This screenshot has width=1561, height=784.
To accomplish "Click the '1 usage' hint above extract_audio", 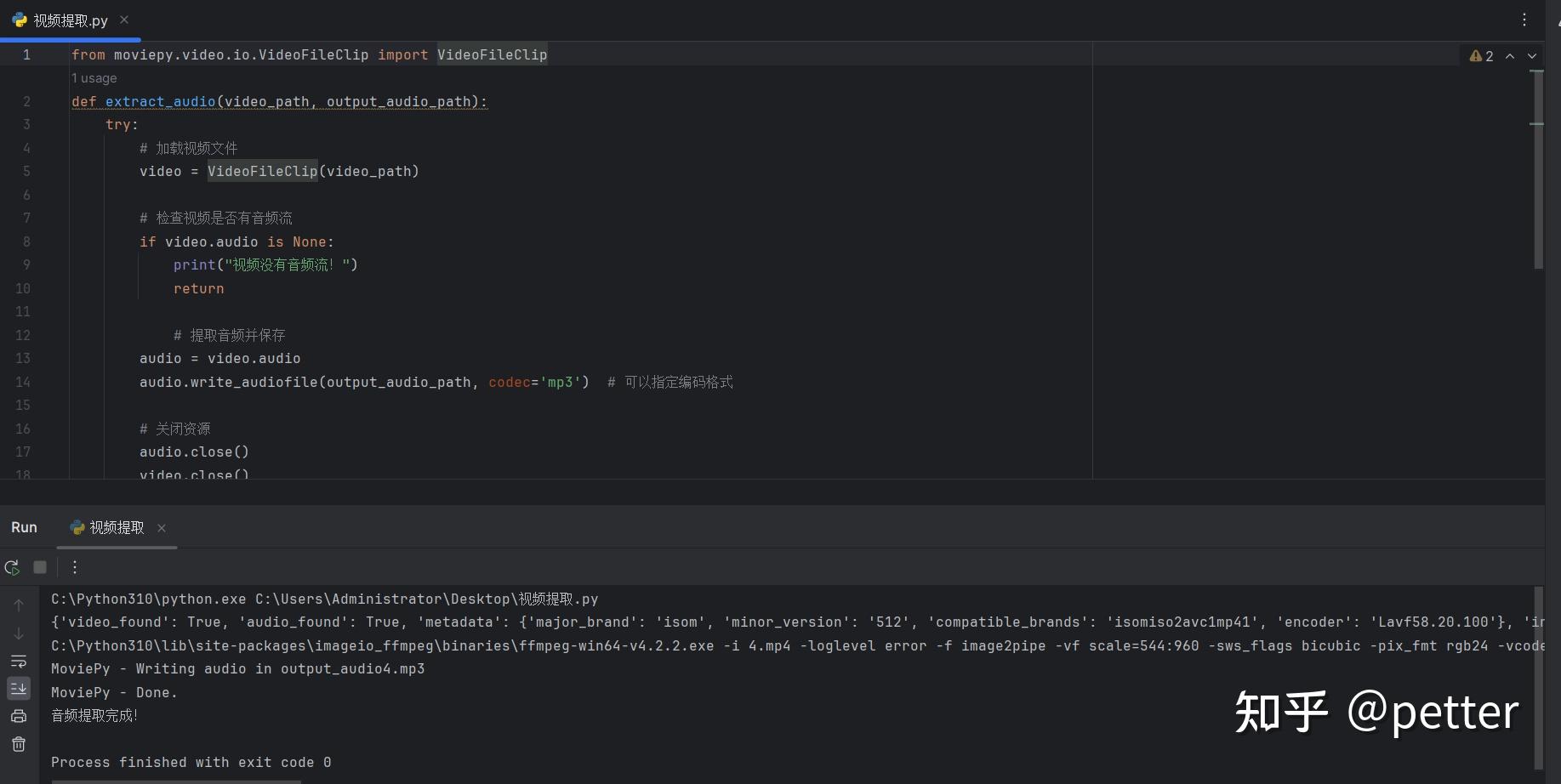I will 94,77.
